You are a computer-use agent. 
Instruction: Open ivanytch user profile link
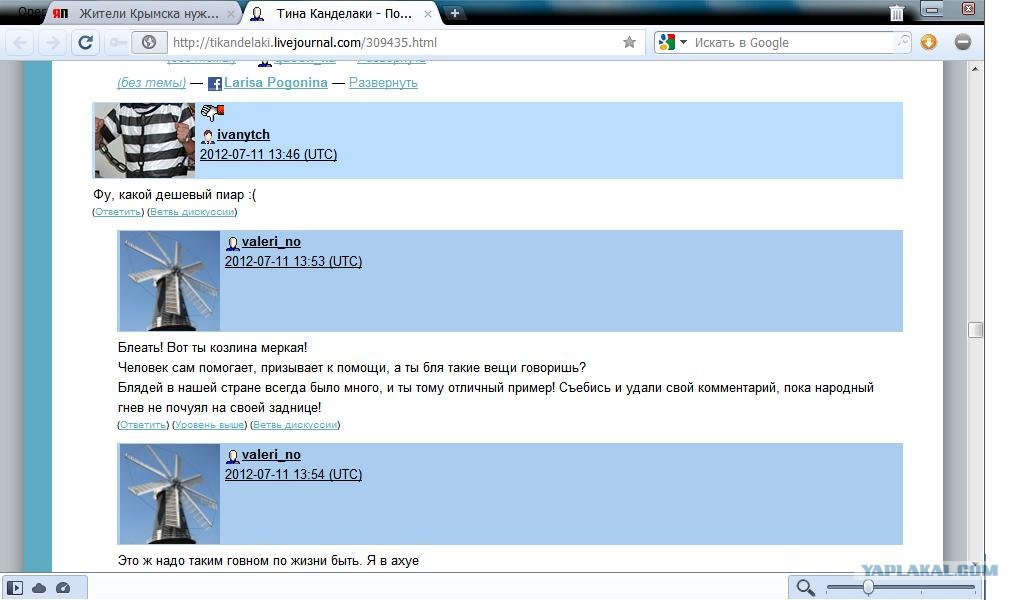tap(243, 134)
